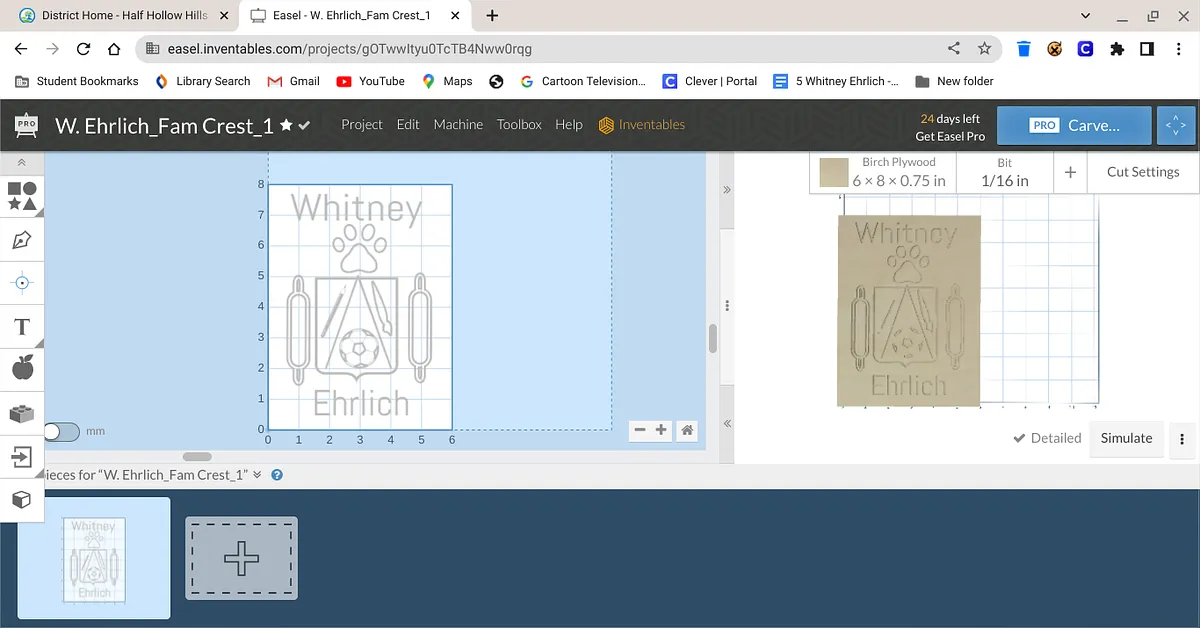1200x628 pixels.
Task: Click the paw print shape on canvas
Action: (x=358, y=247)
